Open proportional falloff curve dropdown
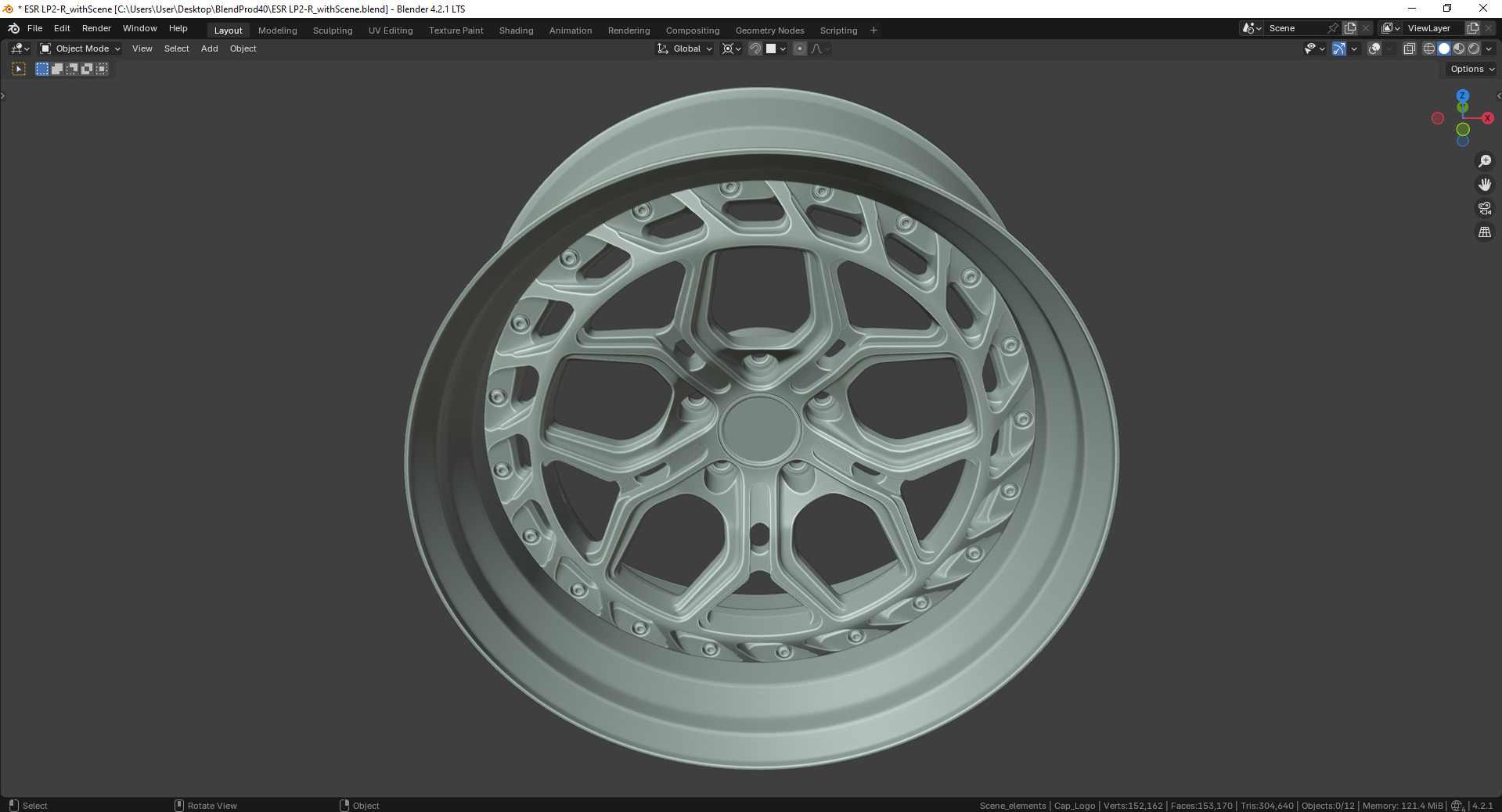 pos(820,49)
